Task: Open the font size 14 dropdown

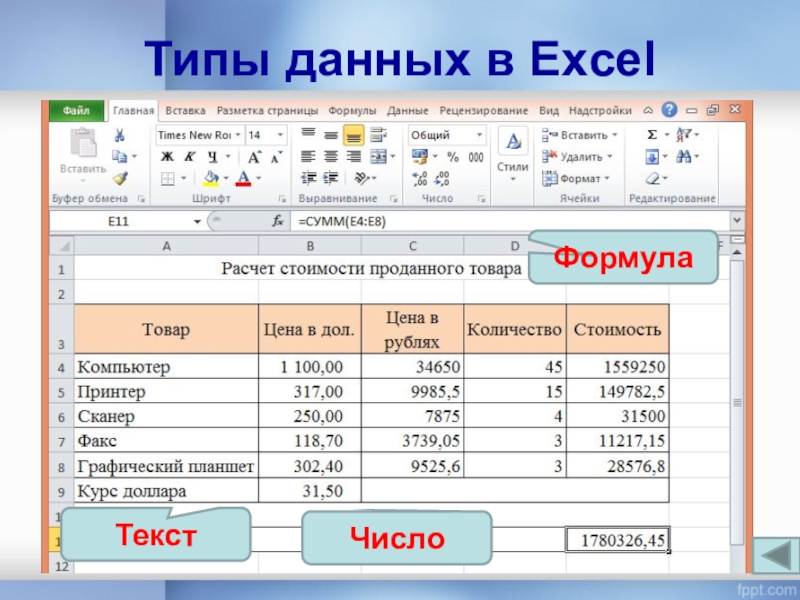Action: click(x=280, y=135)
